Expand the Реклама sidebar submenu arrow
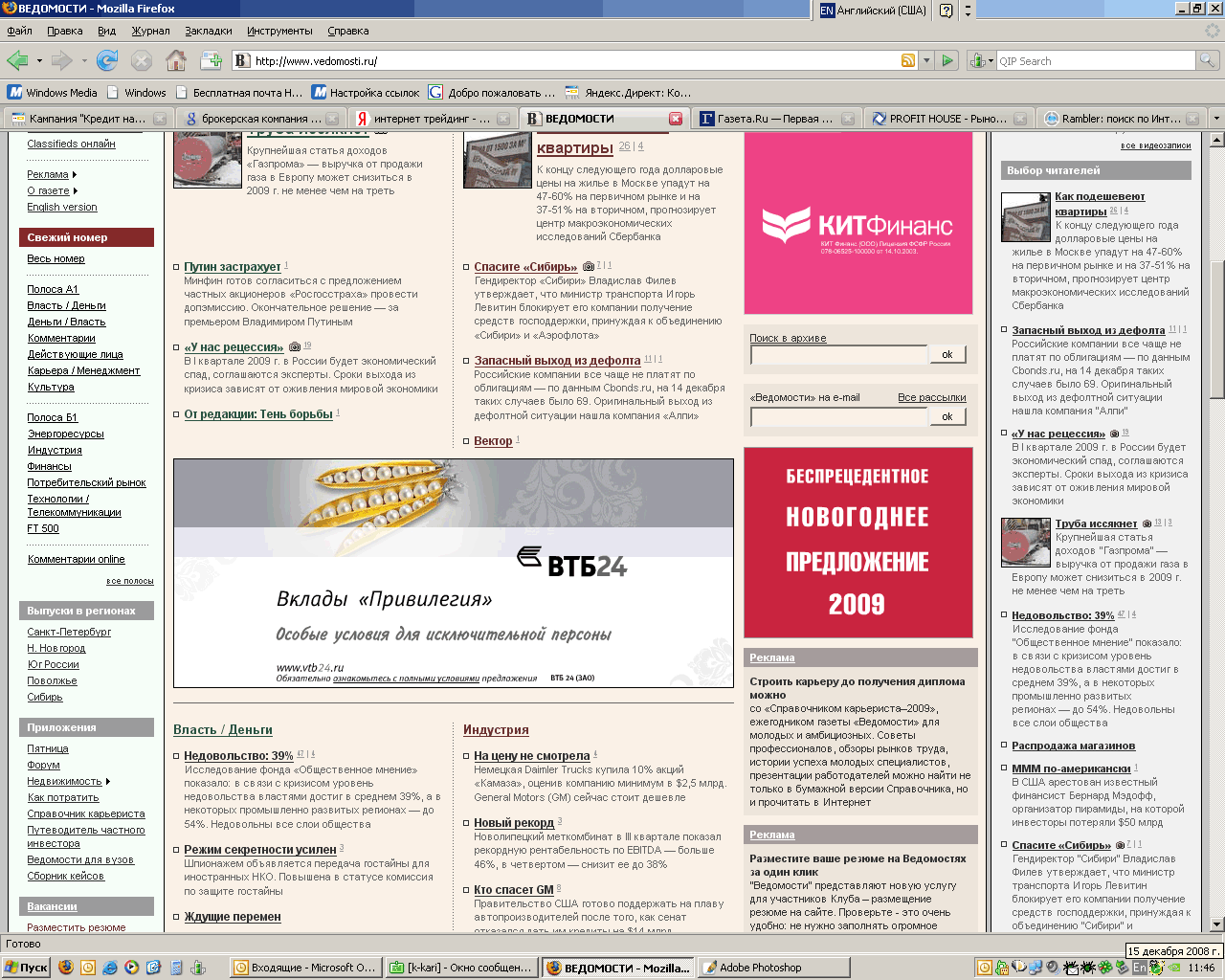Image resolution: width=1225 pixels, height=980 pixels. coord(75,175)
